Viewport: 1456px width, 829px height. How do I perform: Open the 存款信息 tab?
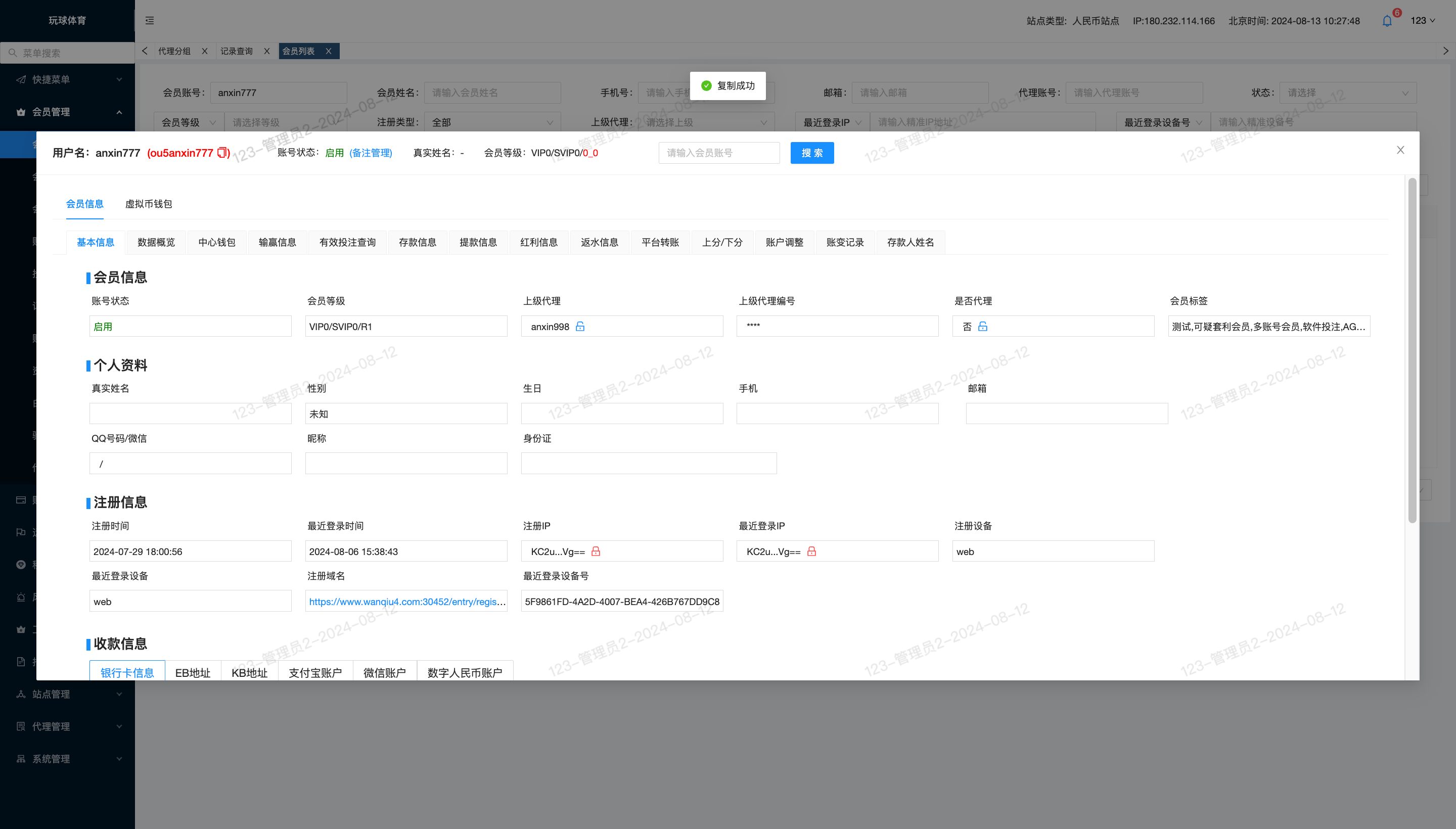coord(417,243)
